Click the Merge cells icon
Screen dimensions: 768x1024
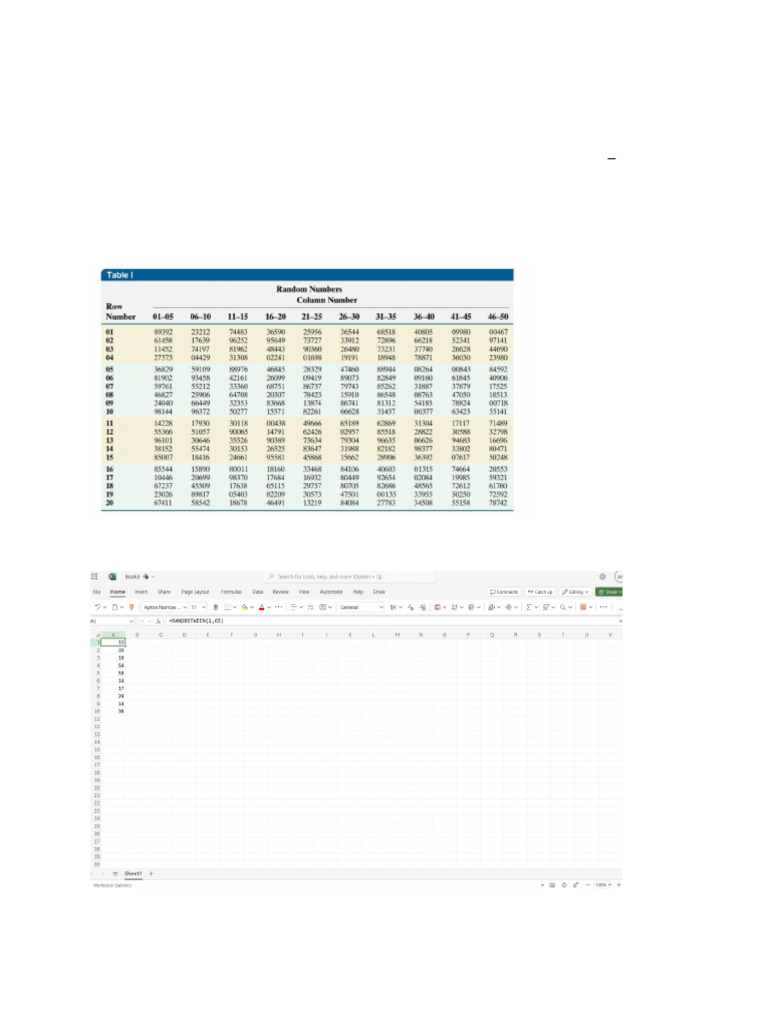(322, 607)
